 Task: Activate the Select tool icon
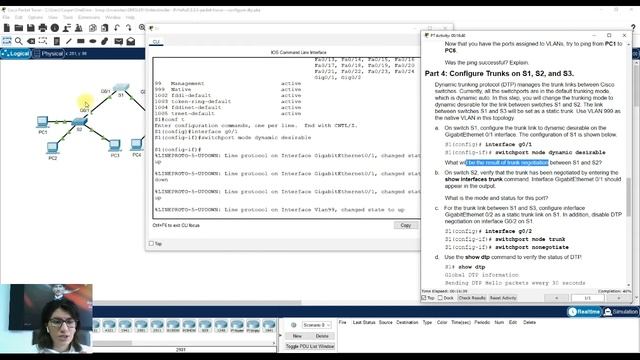[x=7, y=41]
